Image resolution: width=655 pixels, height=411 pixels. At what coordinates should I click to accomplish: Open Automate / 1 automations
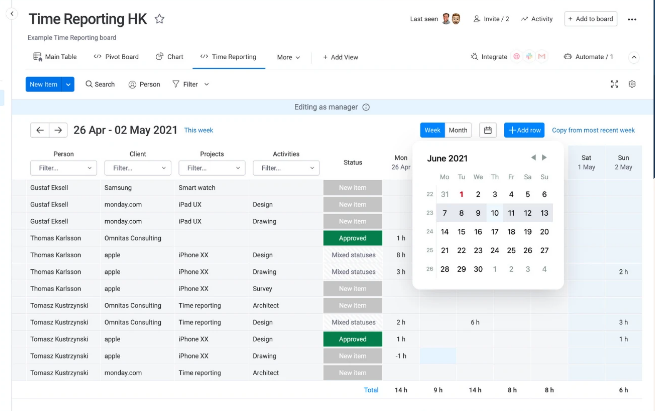click(x=588, y=57)
